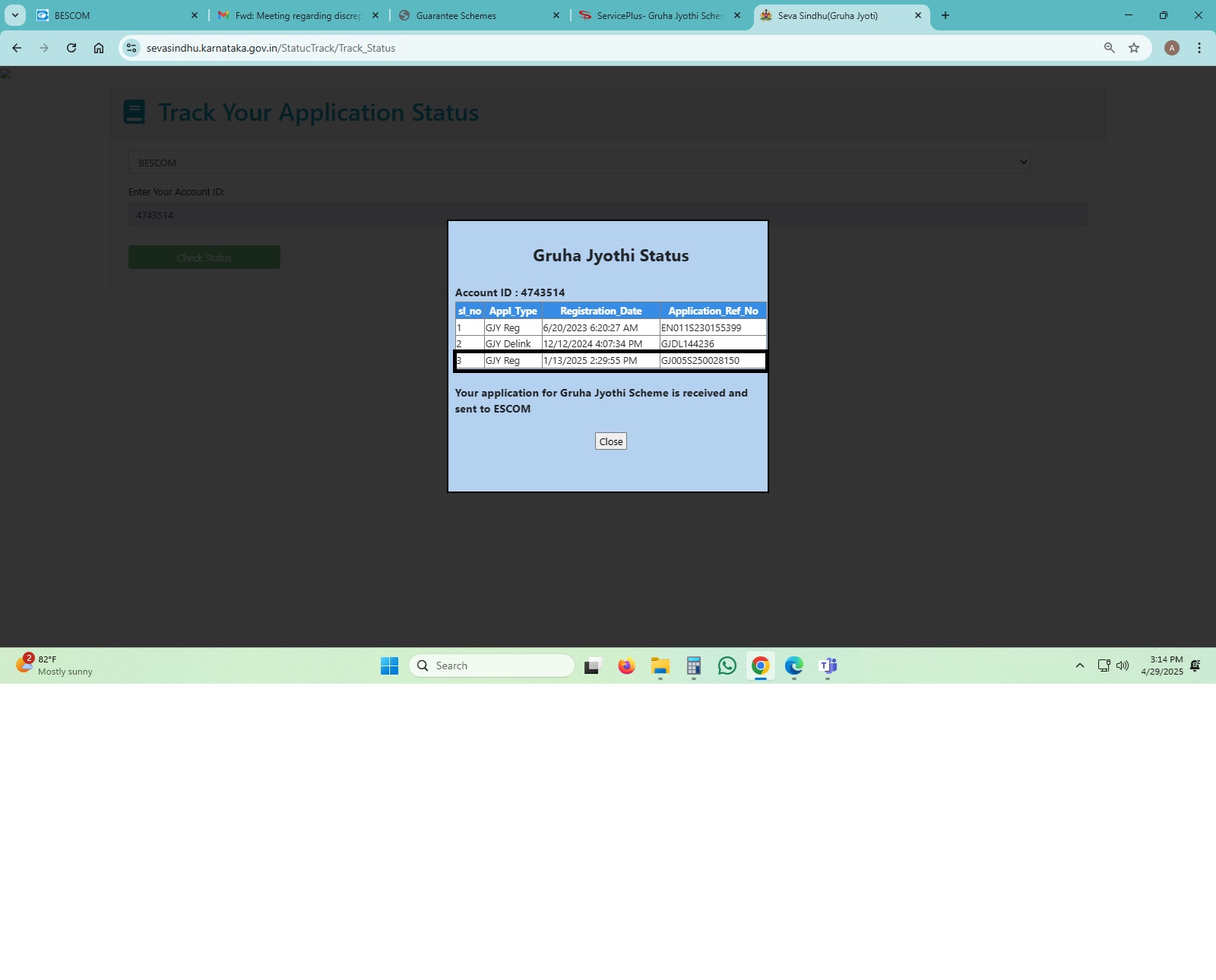1216x980 pixels.
Task: Close the Gruha Jyothi Status popup
Action: 610,441
